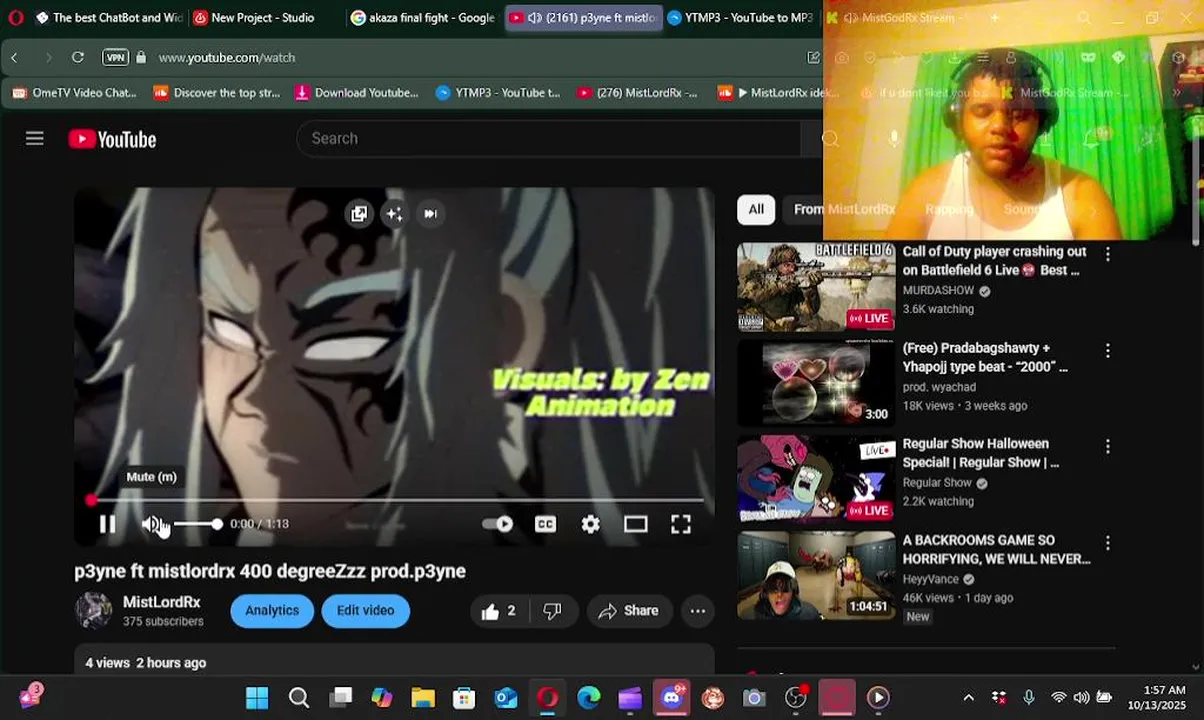This screenshot has height=720, width=1204.
Task: Open Microsoft Edge from taskbar
Action: coord(588,698)
